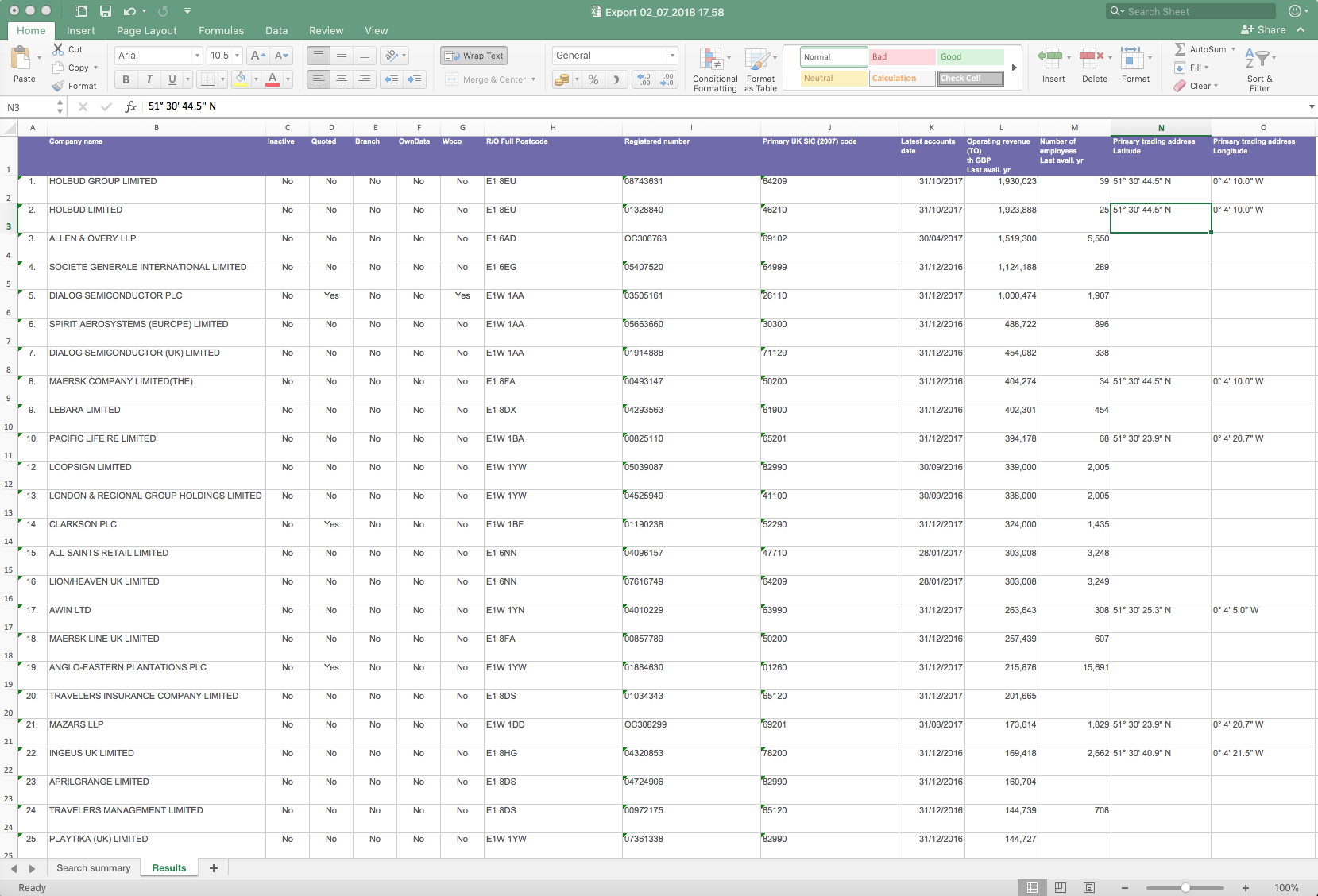The width and height of the screenshot is (1318, 896).
Task: Add a new sheet with plus icon
Action: (213, 868)
